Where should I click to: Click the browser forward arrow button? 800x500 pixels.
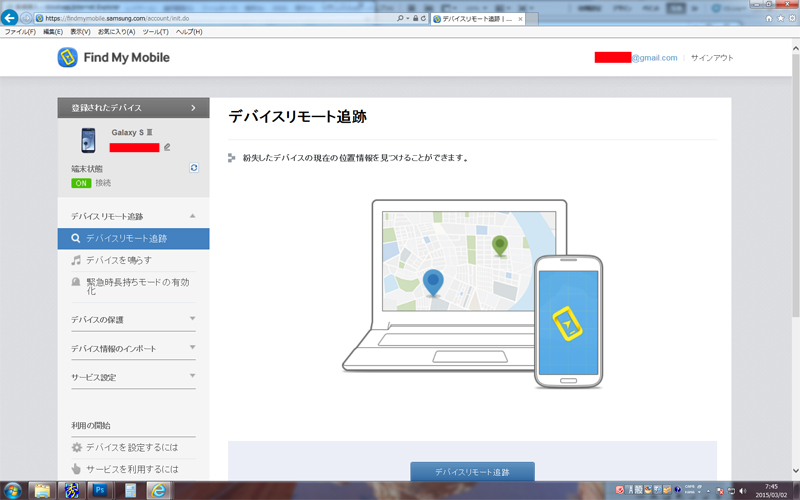click(x=26, y=18)
